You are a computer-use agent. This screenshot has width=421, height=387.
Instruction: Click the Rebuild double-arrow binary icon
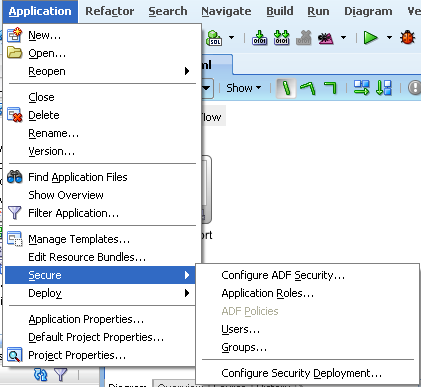(281, 38)
